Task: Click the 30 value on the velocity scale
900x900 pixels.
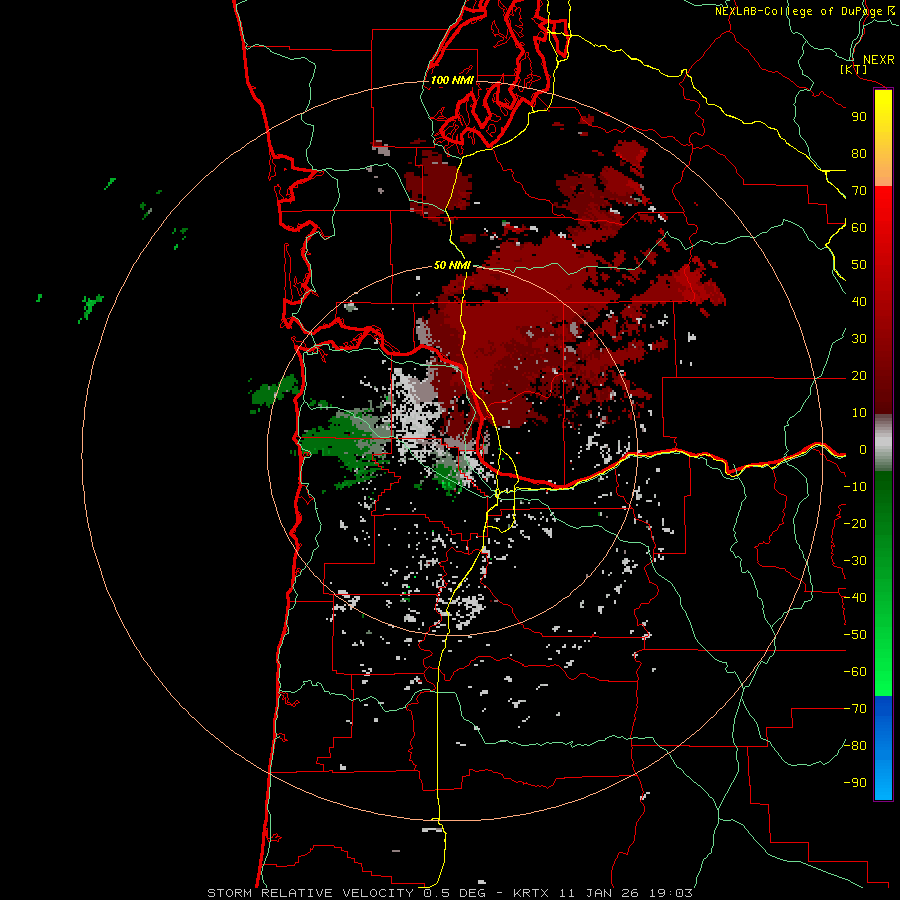Action: pos(859,339)
